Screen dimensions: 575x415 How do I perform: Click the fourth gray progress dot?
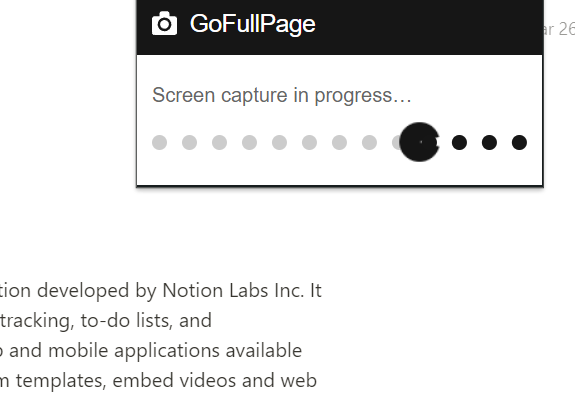249,143
